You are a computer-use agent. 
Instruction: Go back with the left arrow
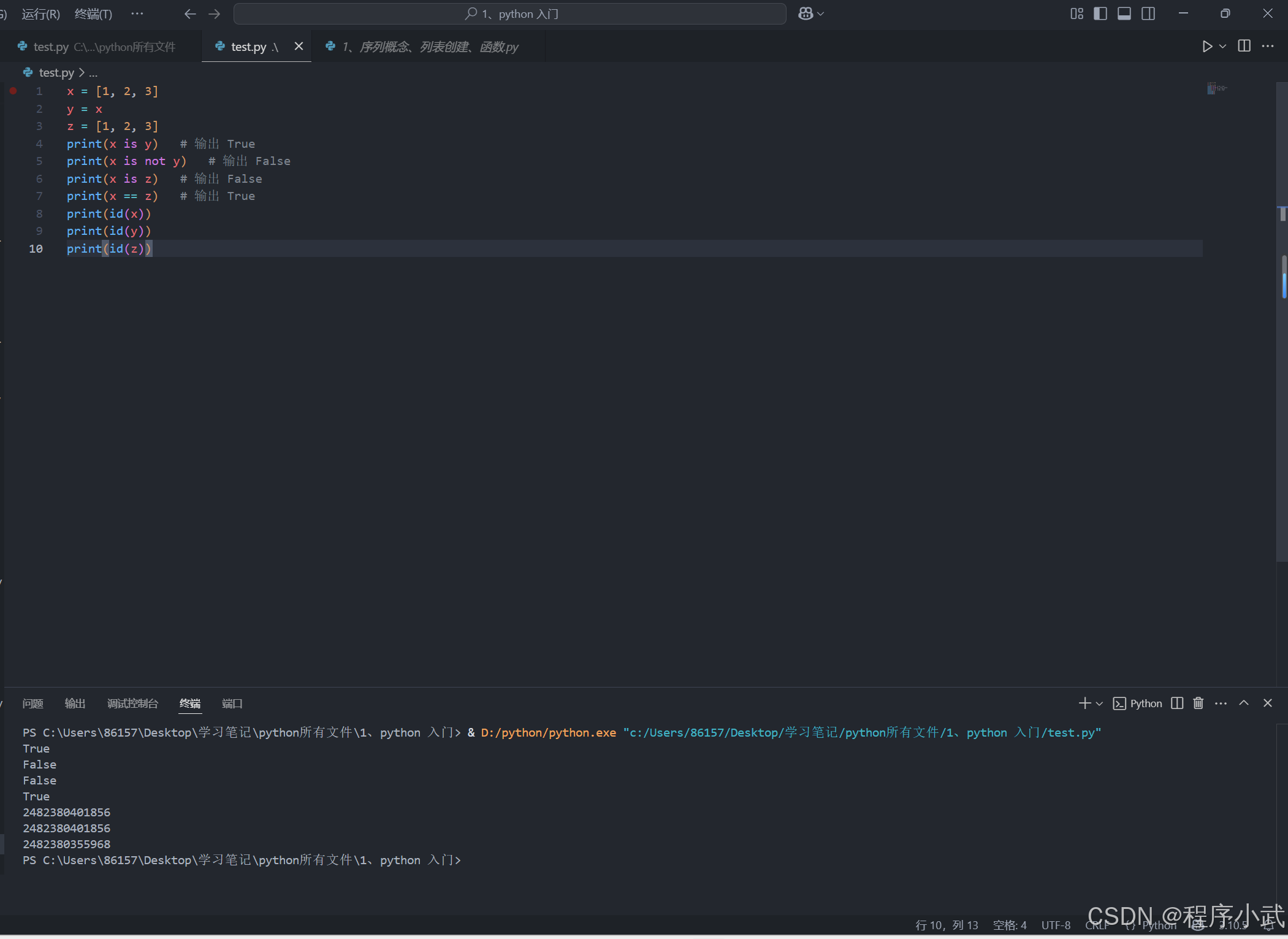190,13
